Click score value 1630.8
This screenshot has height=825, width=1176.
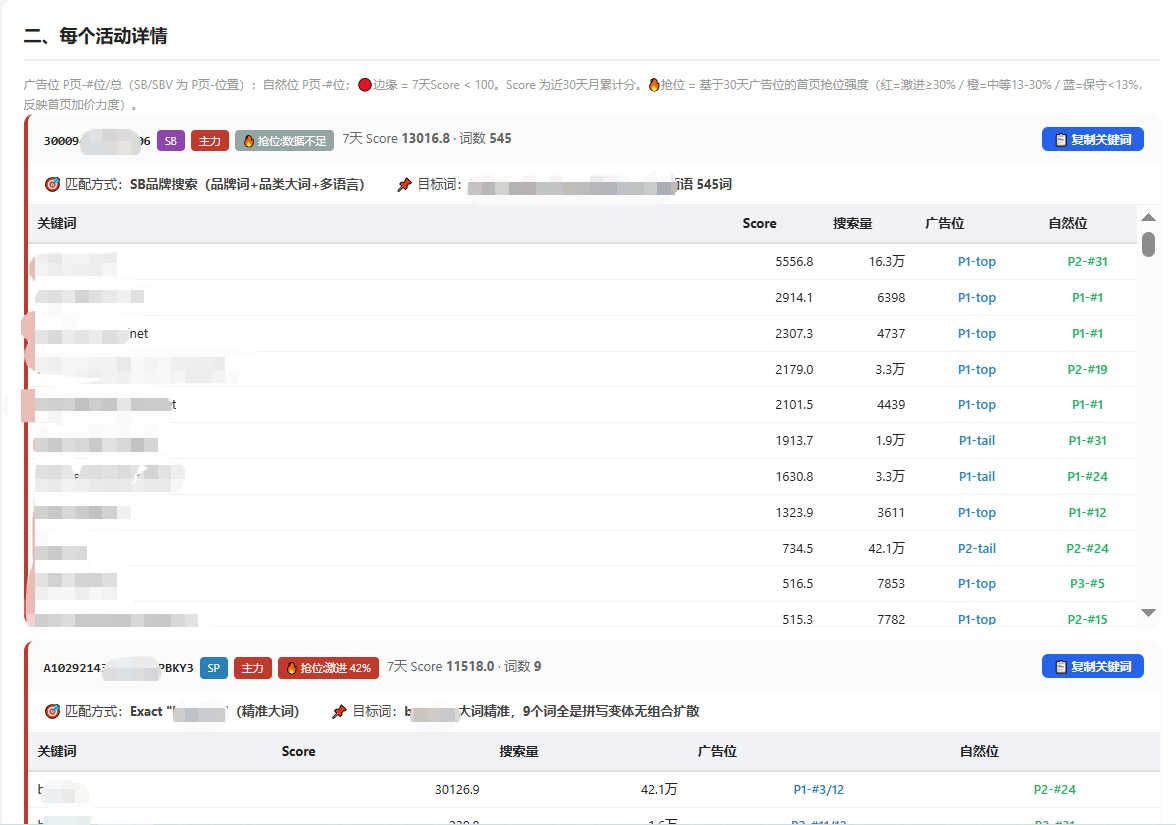(x=794, y=477)
